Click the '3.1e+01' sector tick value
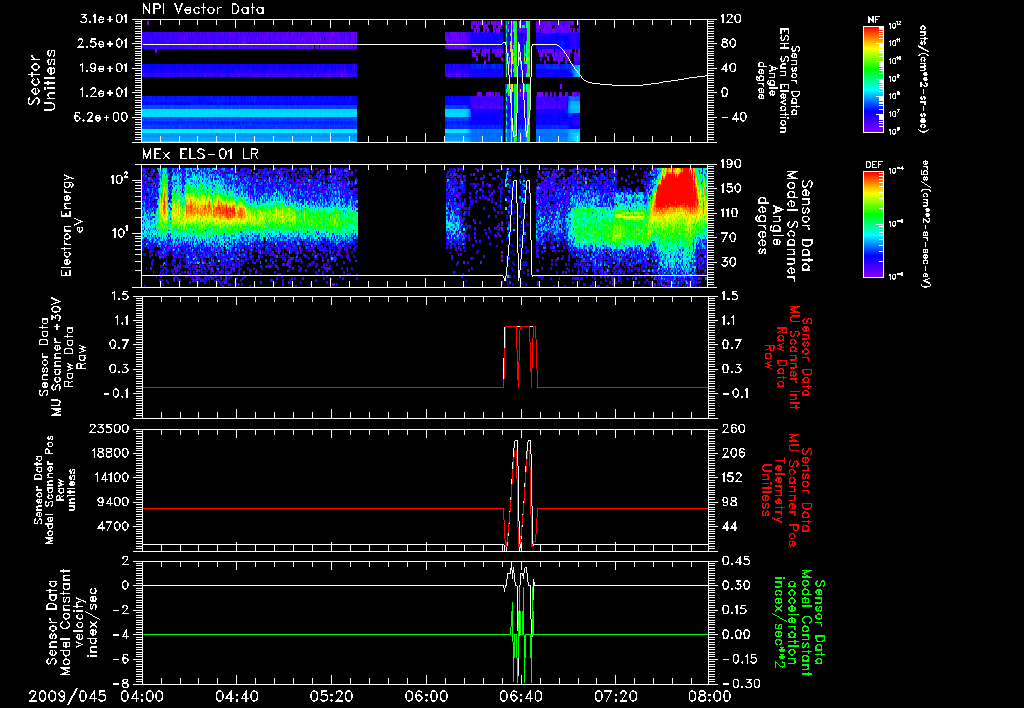The image size is (1024, 708). (x=106, y=19)
